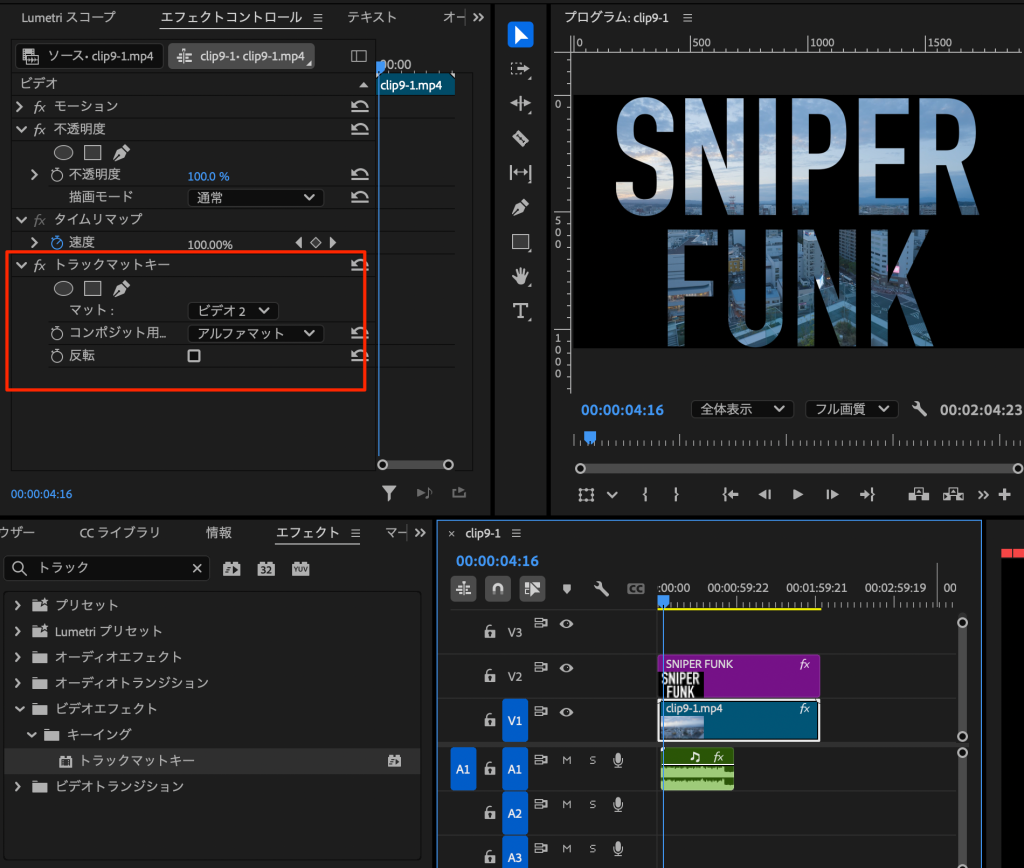Draw ellipse mask under トラックマットキー
The width and height of the screenshot is (1024, 868).
click(63, 289)
